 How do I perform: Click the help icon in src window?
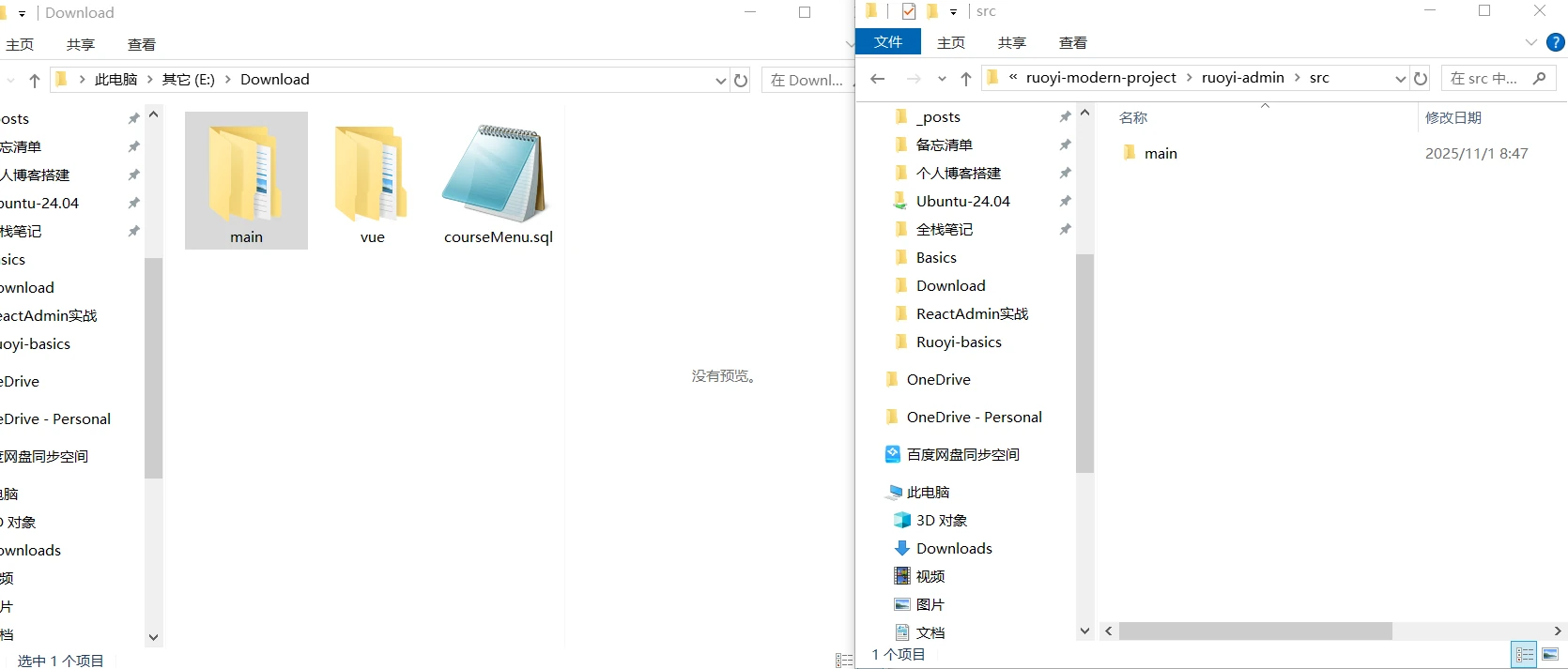pos(1556,42)
